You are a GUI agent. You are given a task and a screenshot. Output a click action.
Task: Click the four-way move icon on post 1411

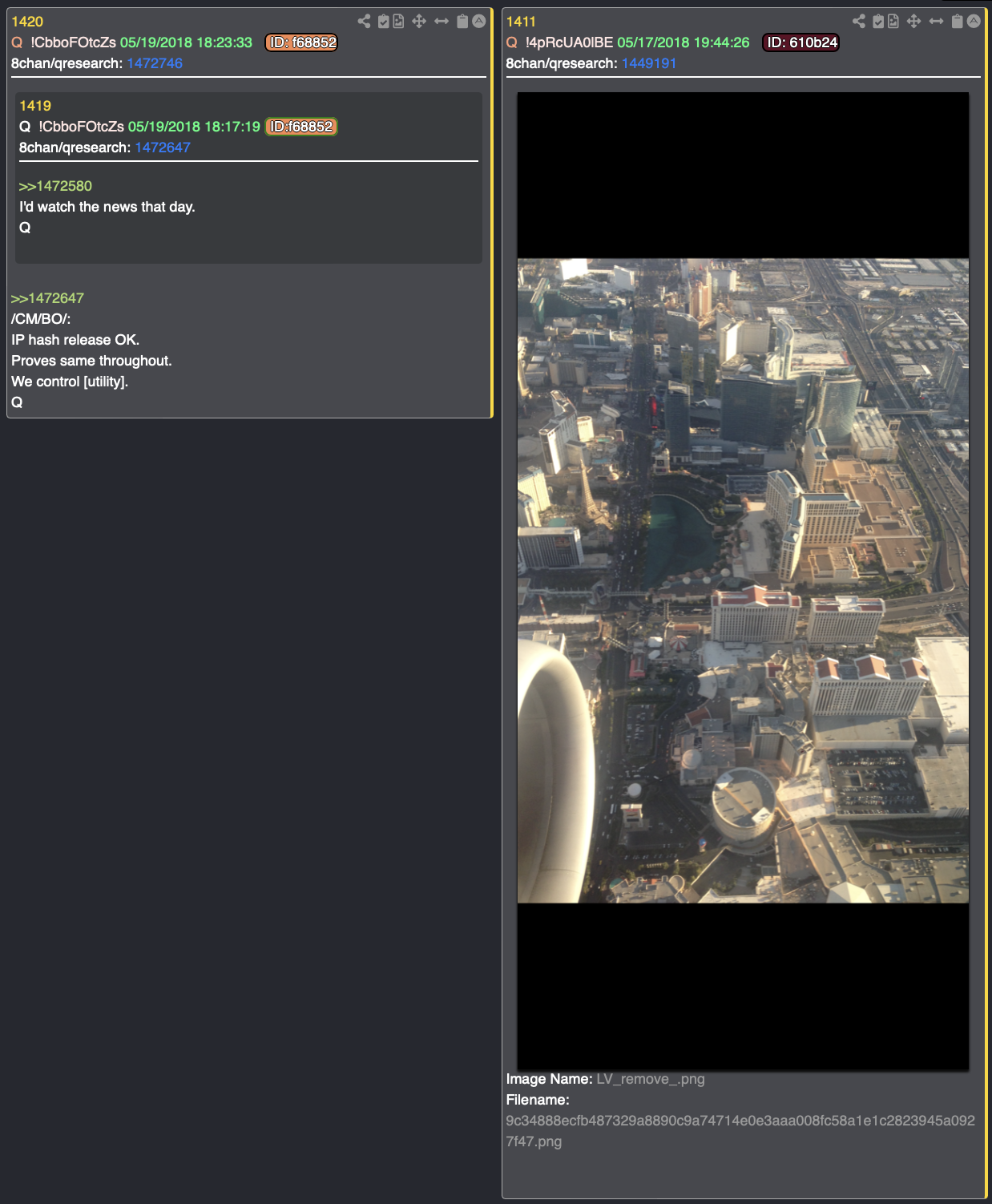(x=914, y=22)
